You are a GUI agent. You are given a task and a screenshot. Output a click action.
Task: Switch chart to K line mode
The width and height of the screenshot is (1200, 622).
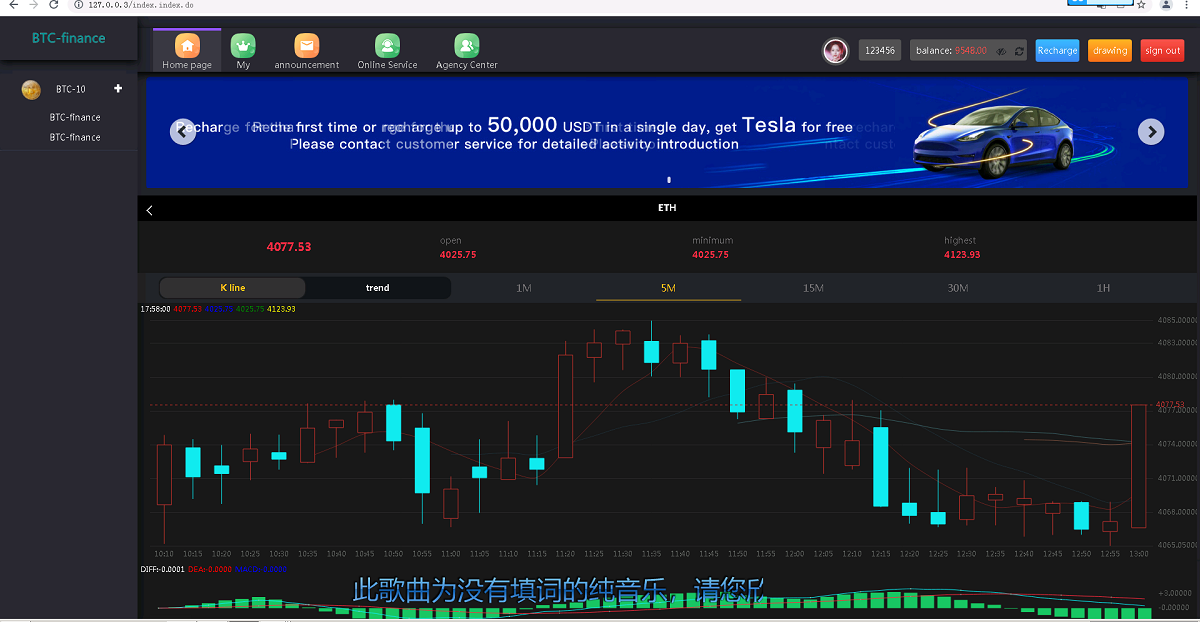[x=232, y=288]
